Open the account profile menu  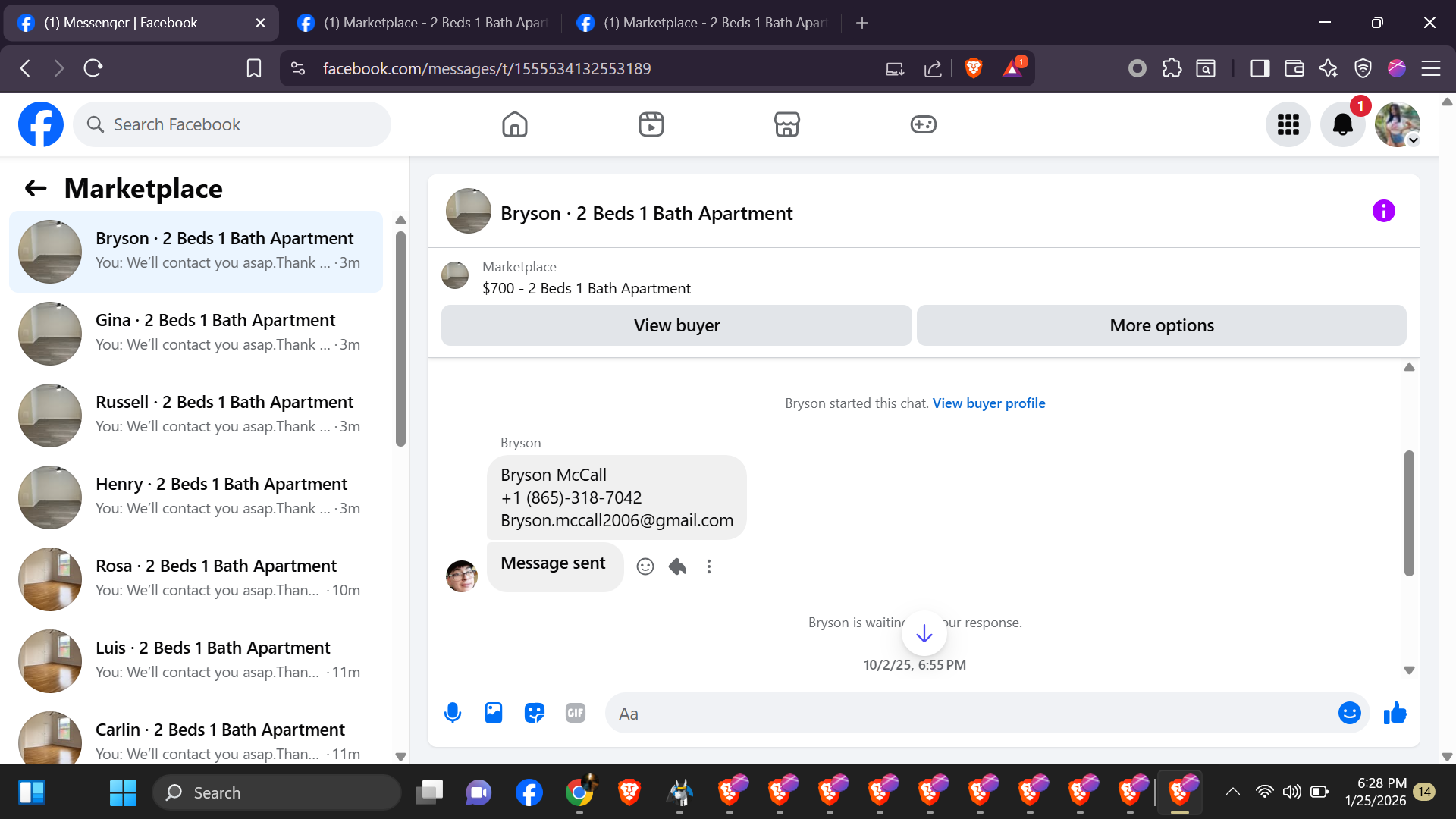1398,124
